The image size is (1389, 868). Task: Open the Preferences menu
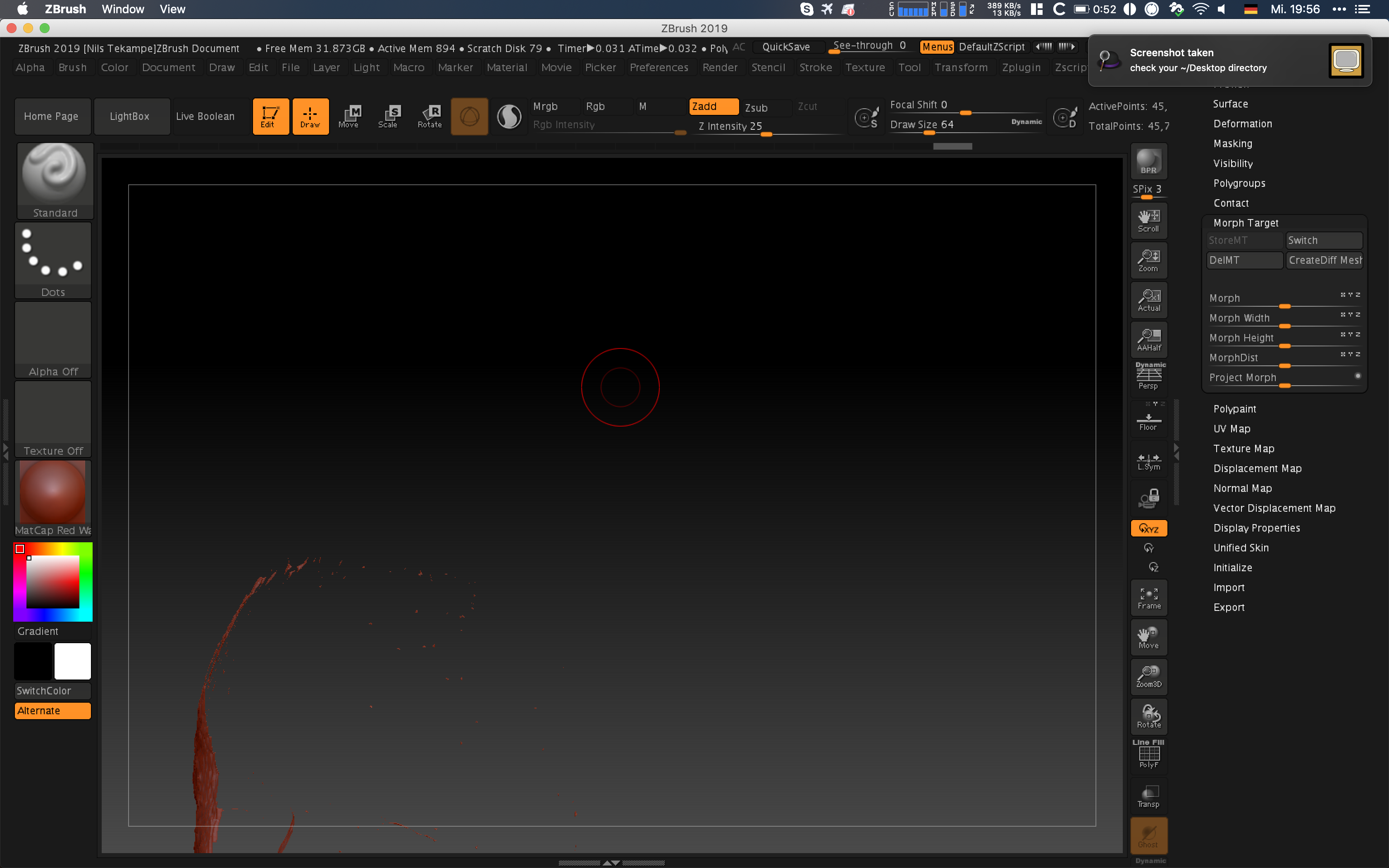[x=659, y=68]
